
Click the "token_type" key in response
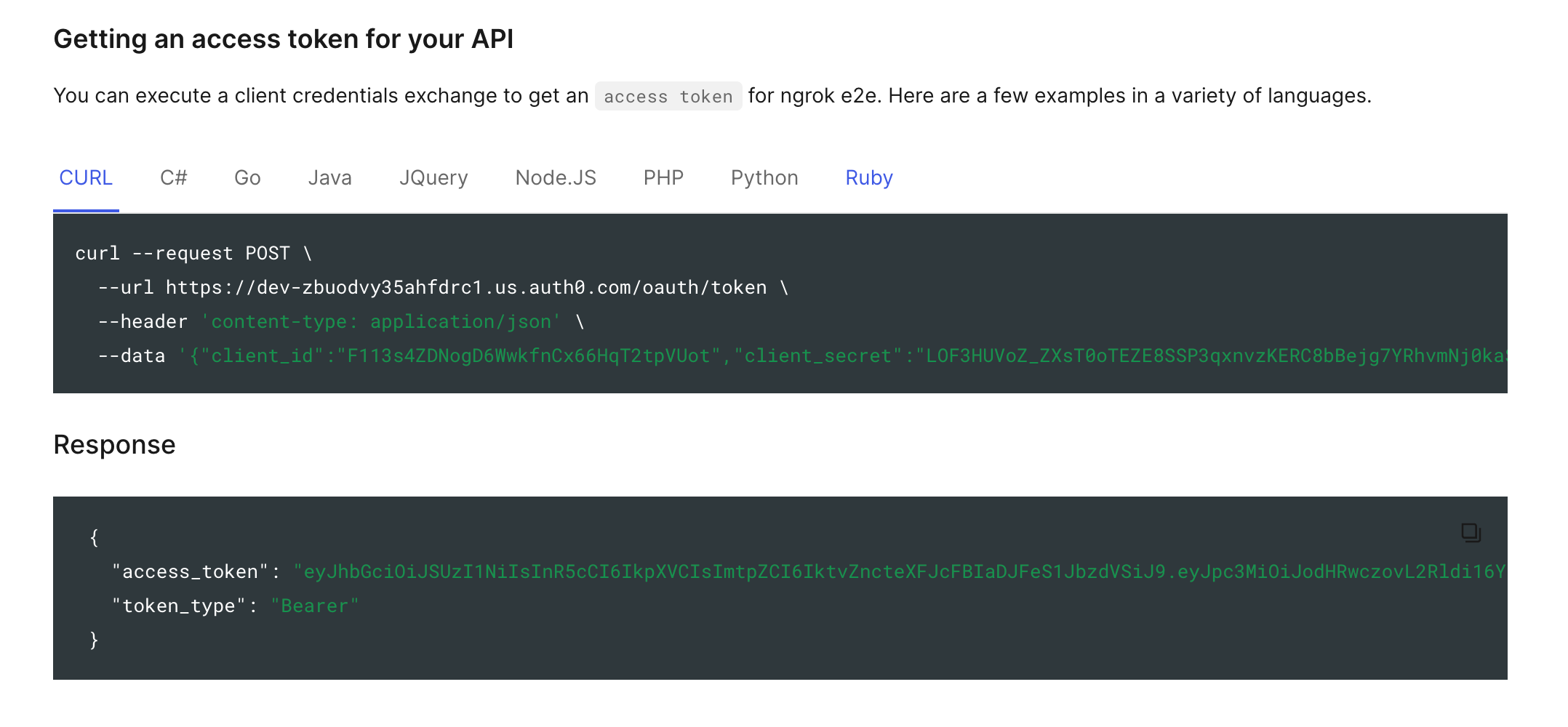[179, 606]
